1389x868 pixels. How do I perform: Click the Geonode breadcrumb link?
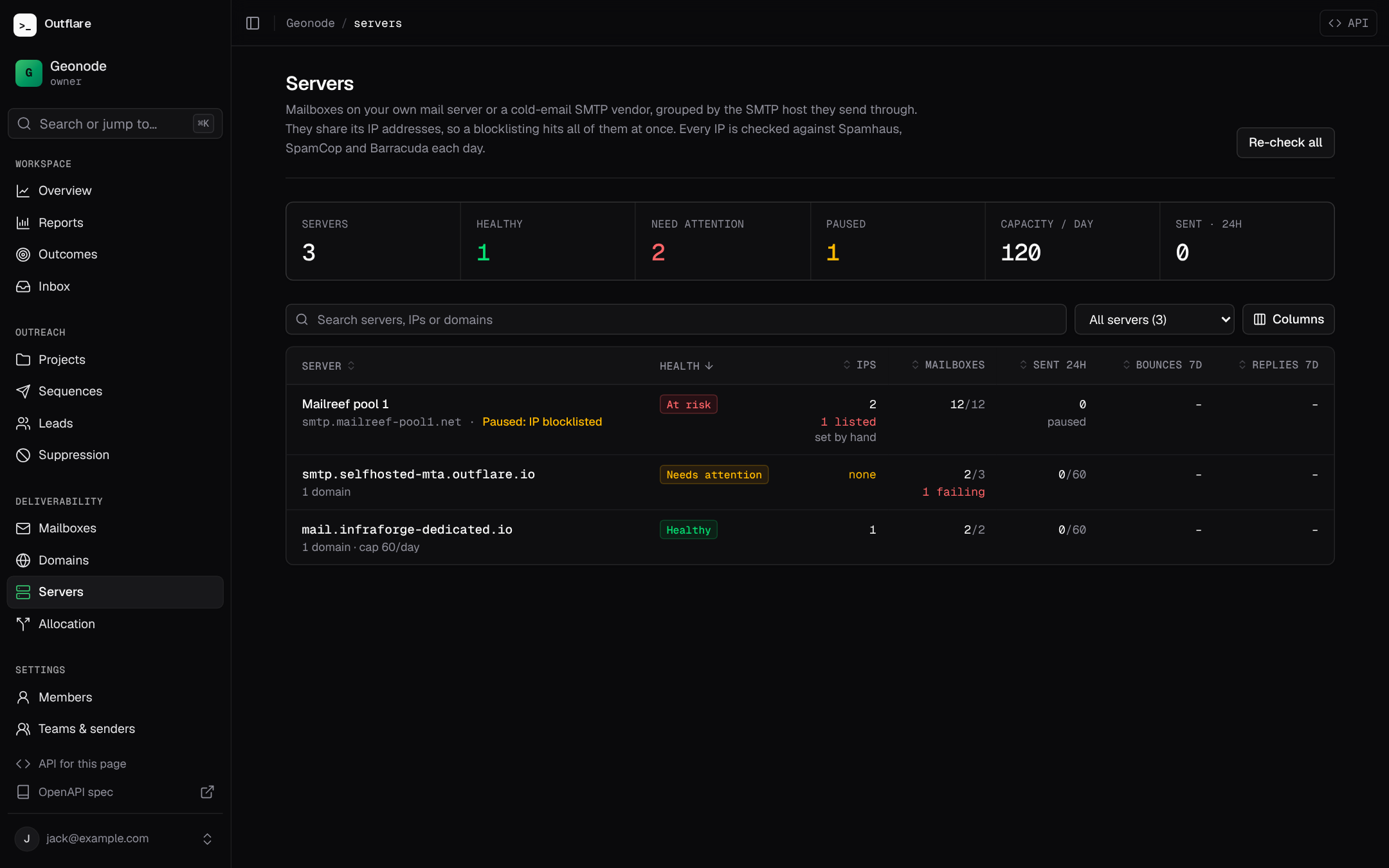pos(310,23)
